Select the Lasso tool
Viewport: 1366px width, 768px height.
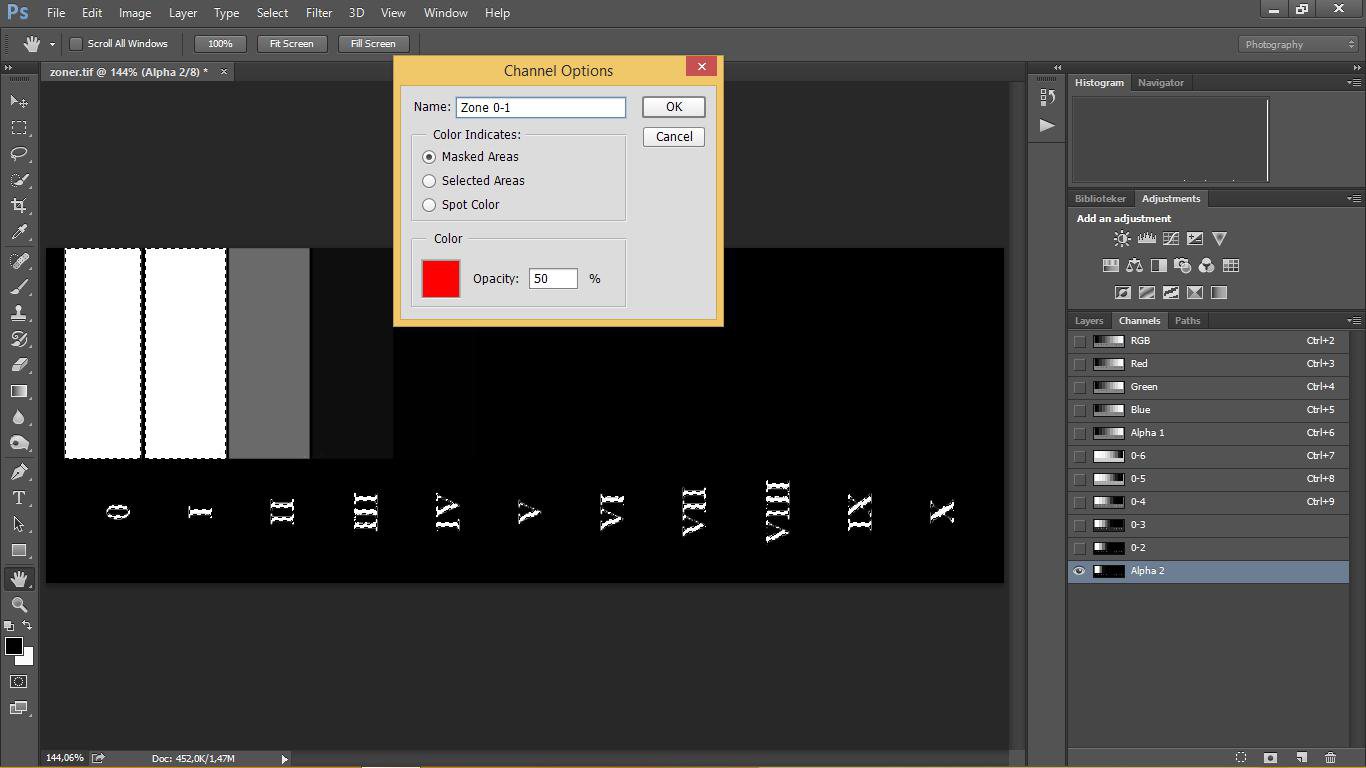[x=19, y=154]
